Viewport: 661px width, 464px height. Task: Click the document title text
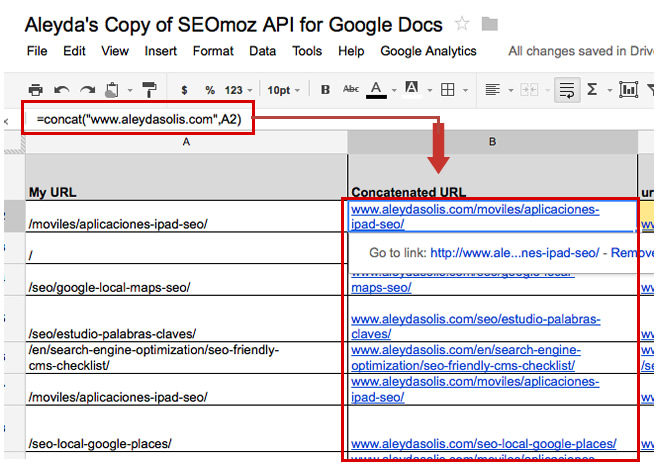[x=234, y=25]
